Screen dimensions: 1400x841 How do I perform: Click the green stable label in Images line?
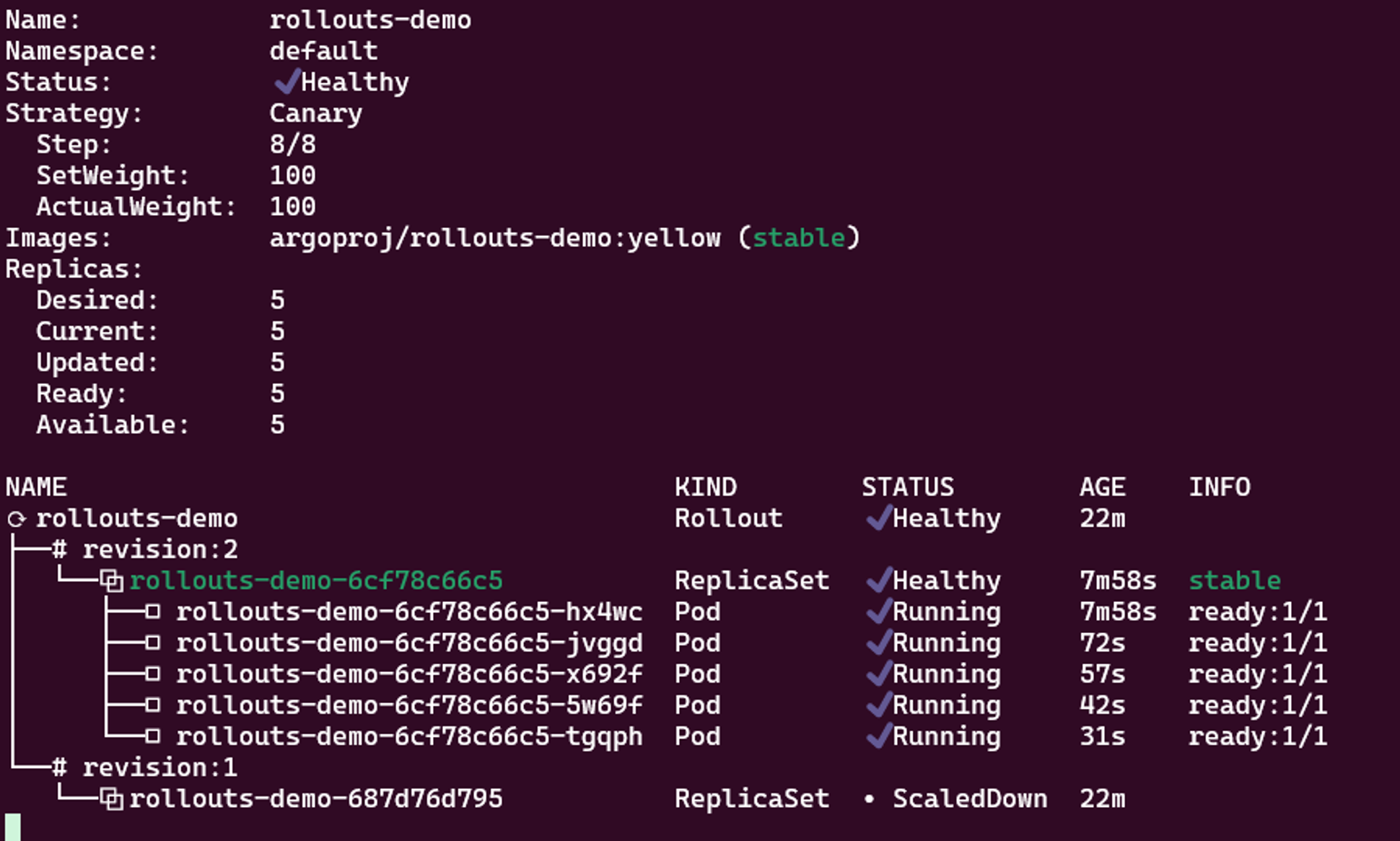pyautogui.click(x=799, y=238)
